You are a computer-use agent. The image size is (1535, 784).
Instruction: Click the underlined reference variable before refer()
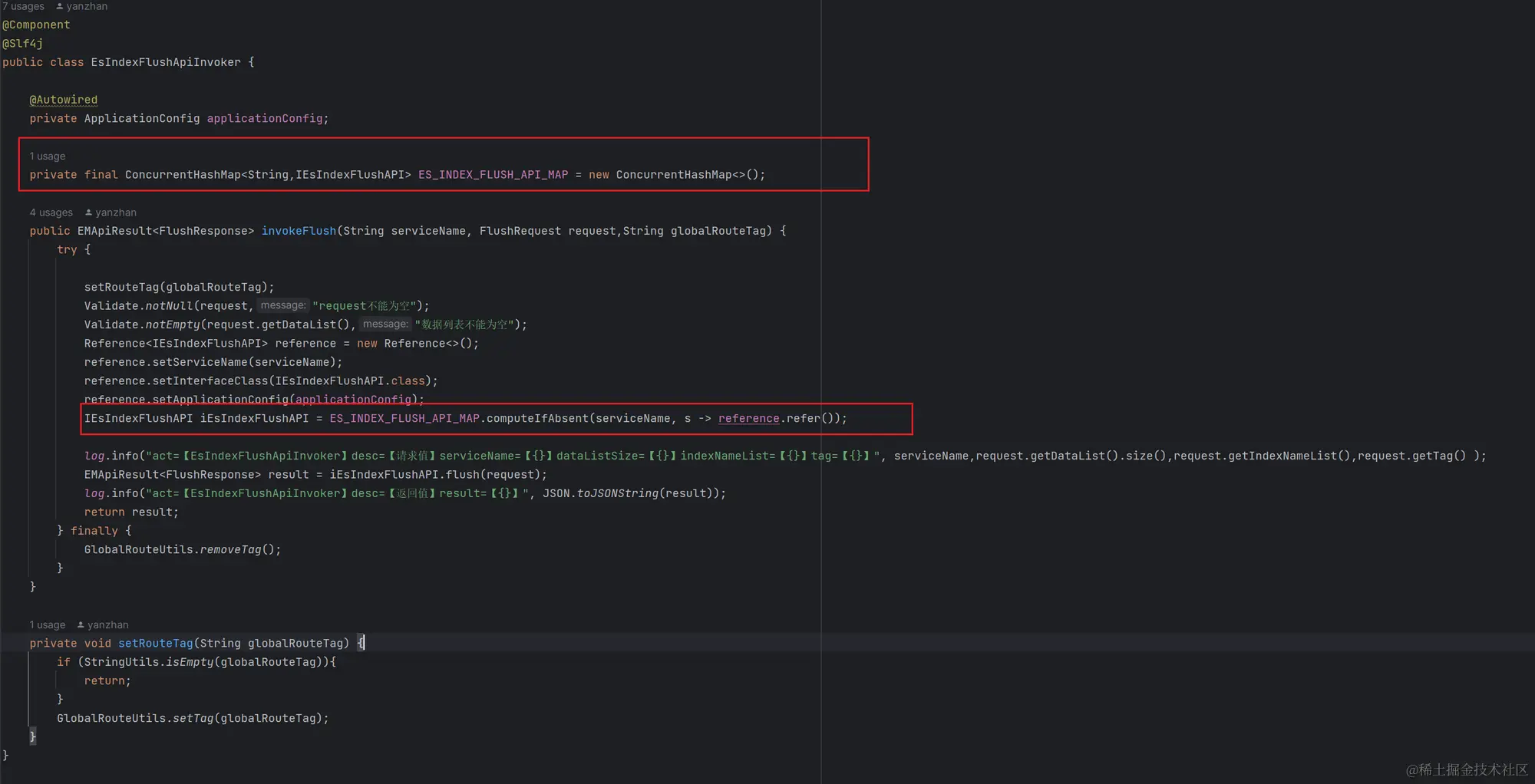749,418
